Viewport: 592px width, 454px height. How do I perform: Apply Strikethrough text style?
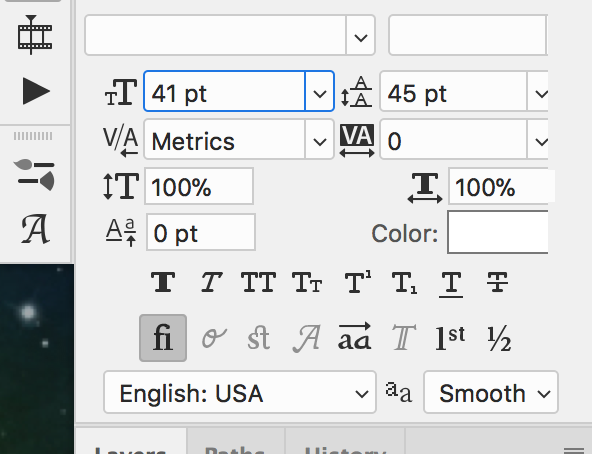pyautogui.click(x=498, y=282)
